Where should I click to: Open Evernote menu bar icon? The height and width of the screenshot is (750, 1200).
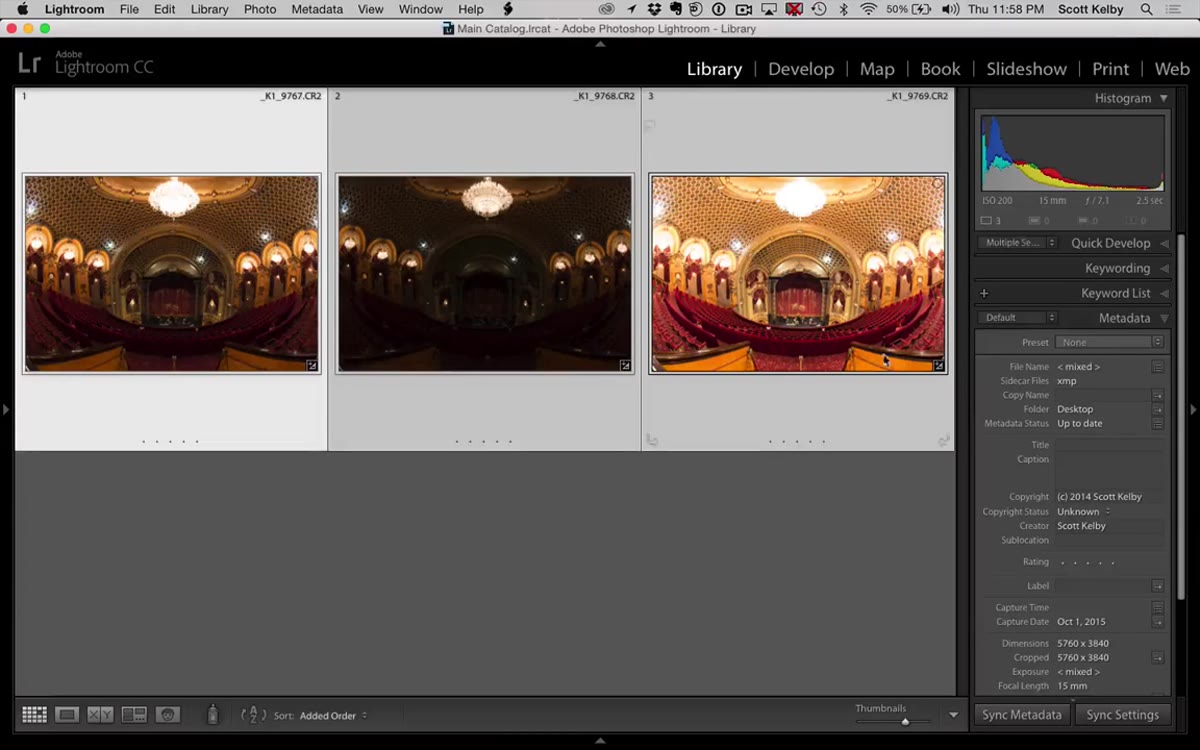click(675, 9)
